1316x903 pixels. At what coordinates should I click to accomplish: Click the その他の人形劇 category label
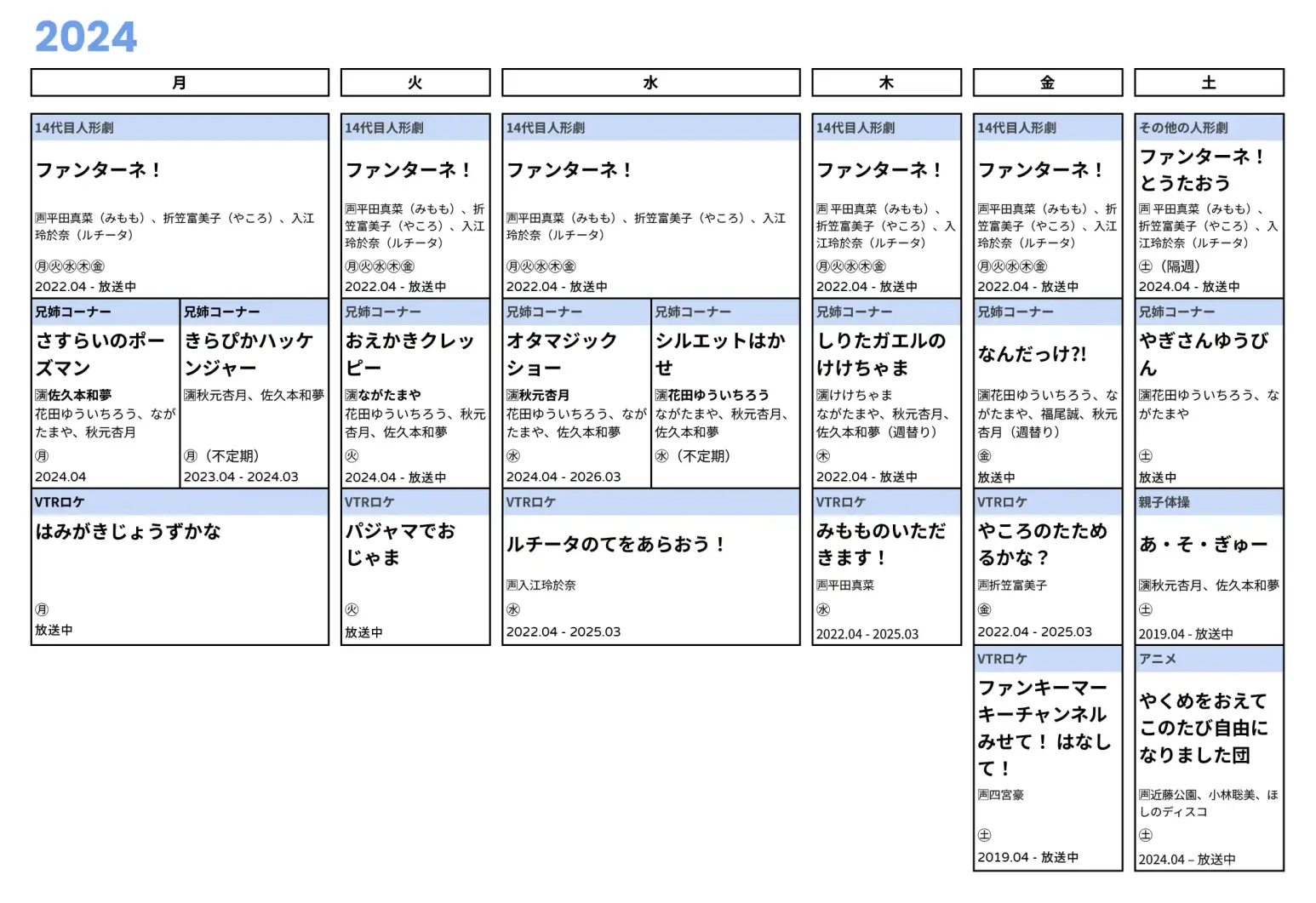click(x=1183, y=128)
